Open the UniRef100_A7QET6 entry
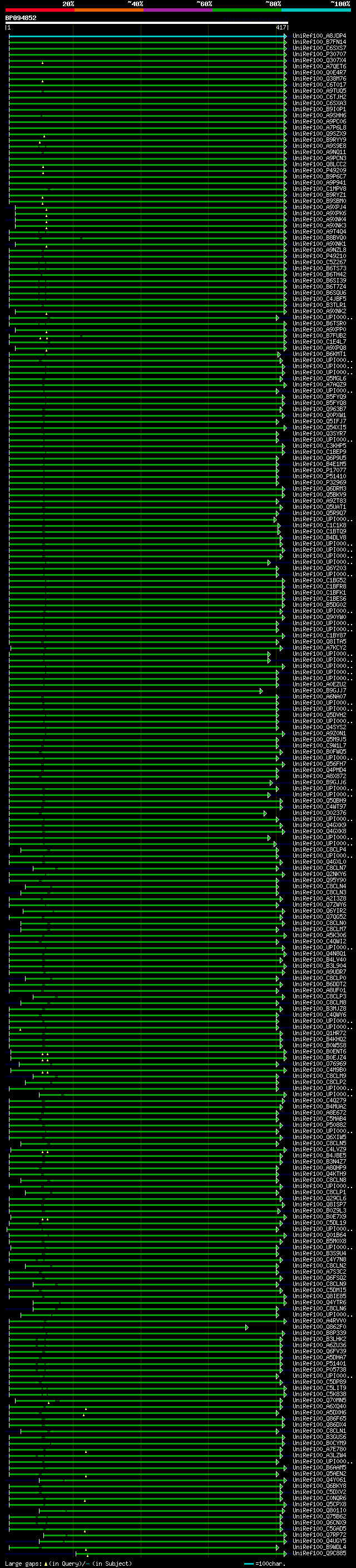Viewport: 356px width, 1568px height. 319,66
